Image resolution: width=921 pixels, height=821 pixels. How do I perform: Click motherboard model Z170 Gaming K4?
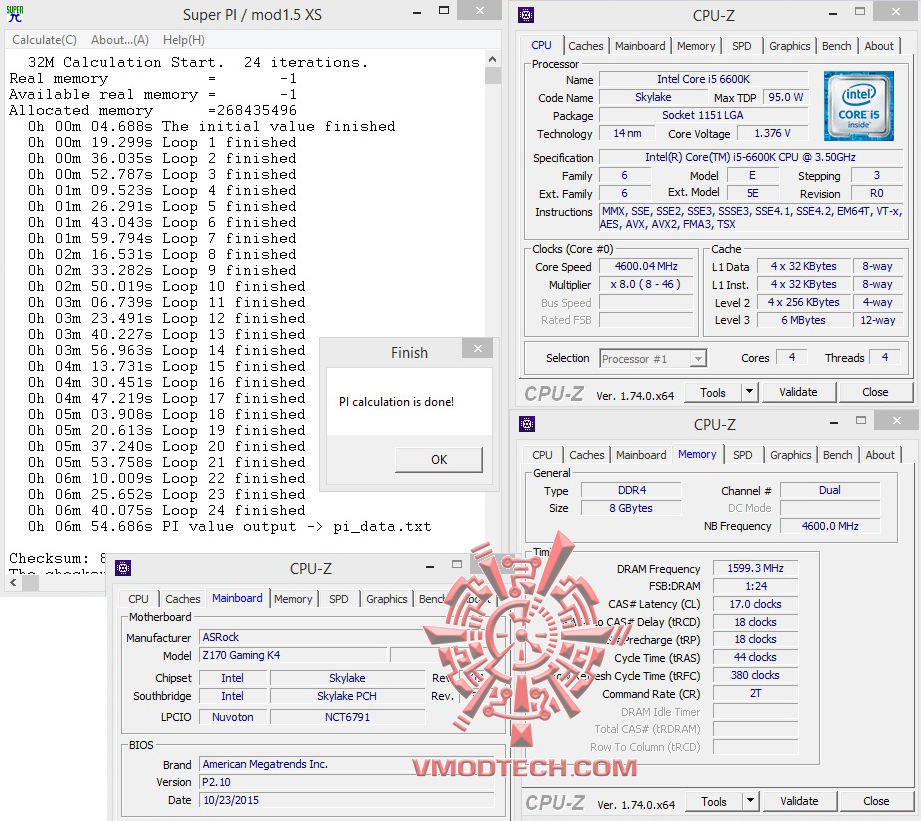pos(293,655)
